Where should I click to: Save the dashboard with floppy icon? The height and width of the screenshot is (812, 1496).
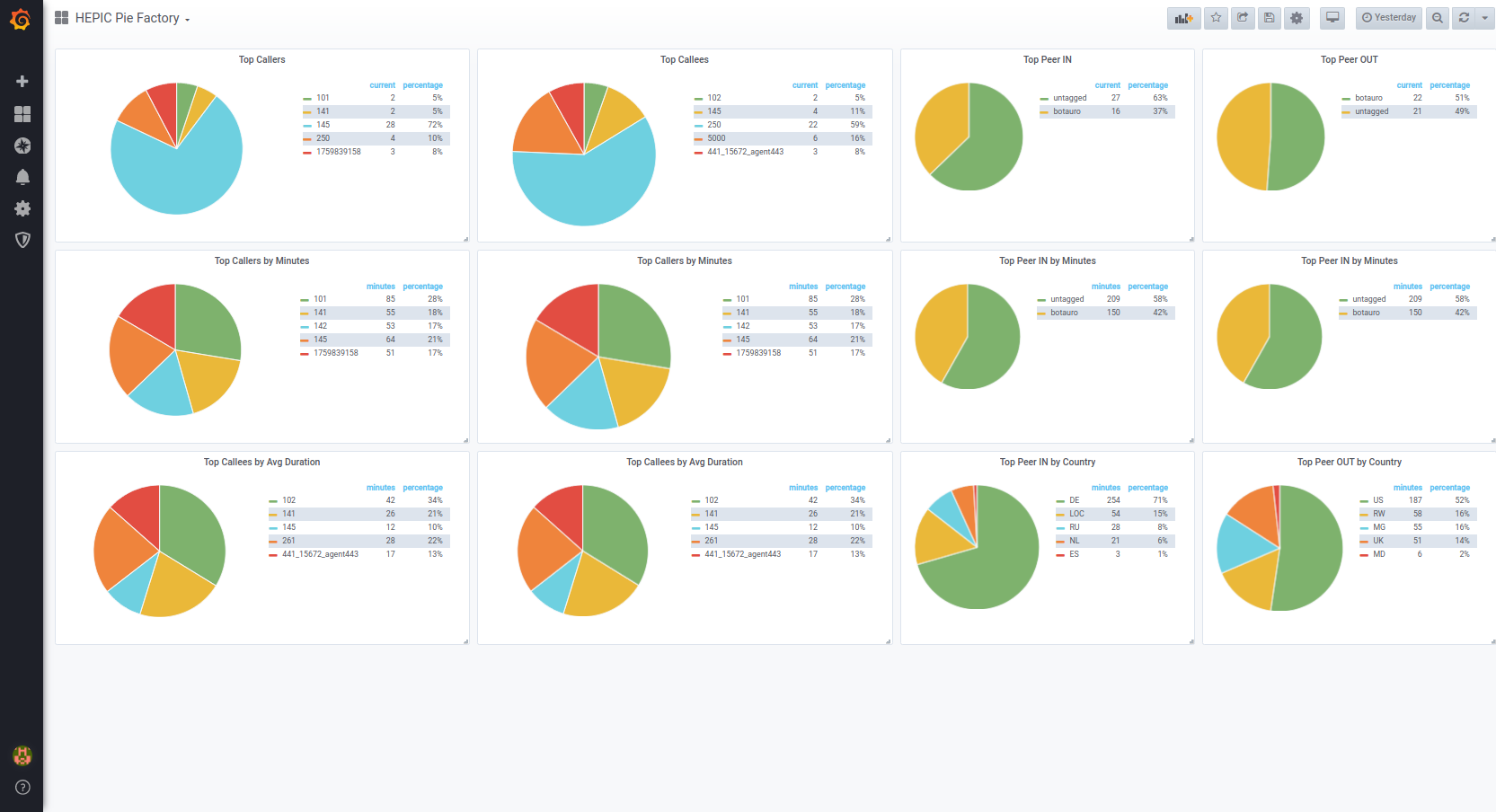[x=1269, y=18]
